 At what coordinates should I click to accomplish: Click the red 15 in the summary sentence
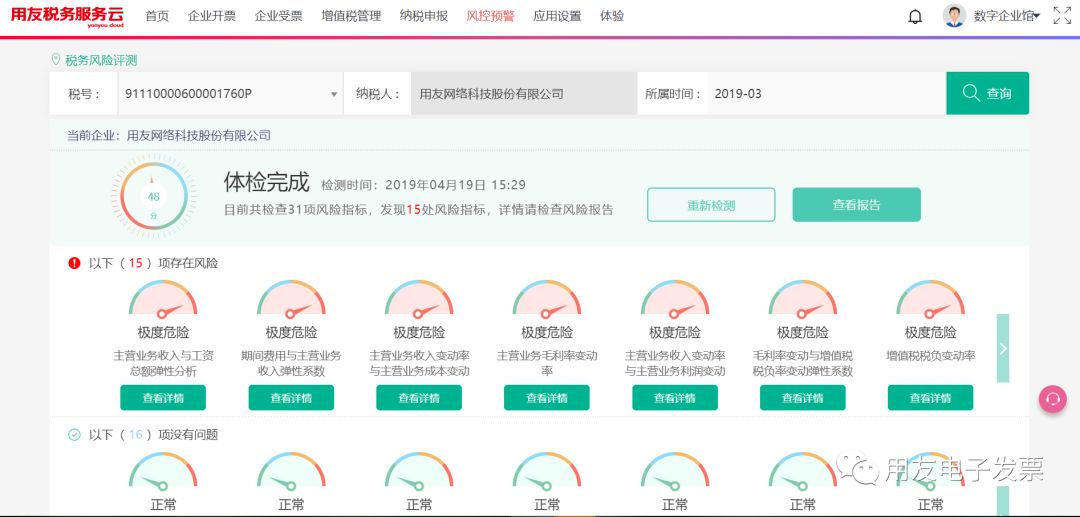pyautogui.click(x=413, y=209)
